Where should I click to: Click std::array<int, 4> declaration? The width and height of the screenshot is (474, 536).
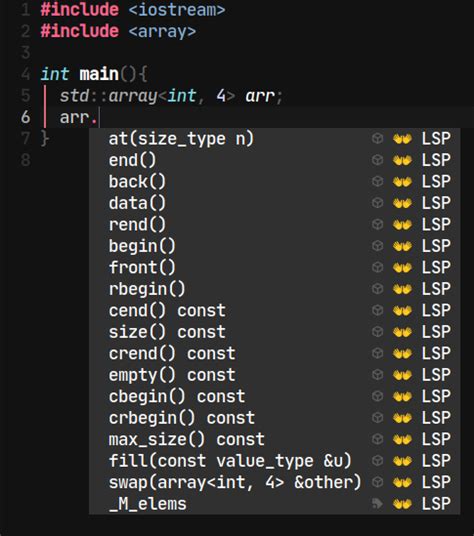click(x=148, y=96)
